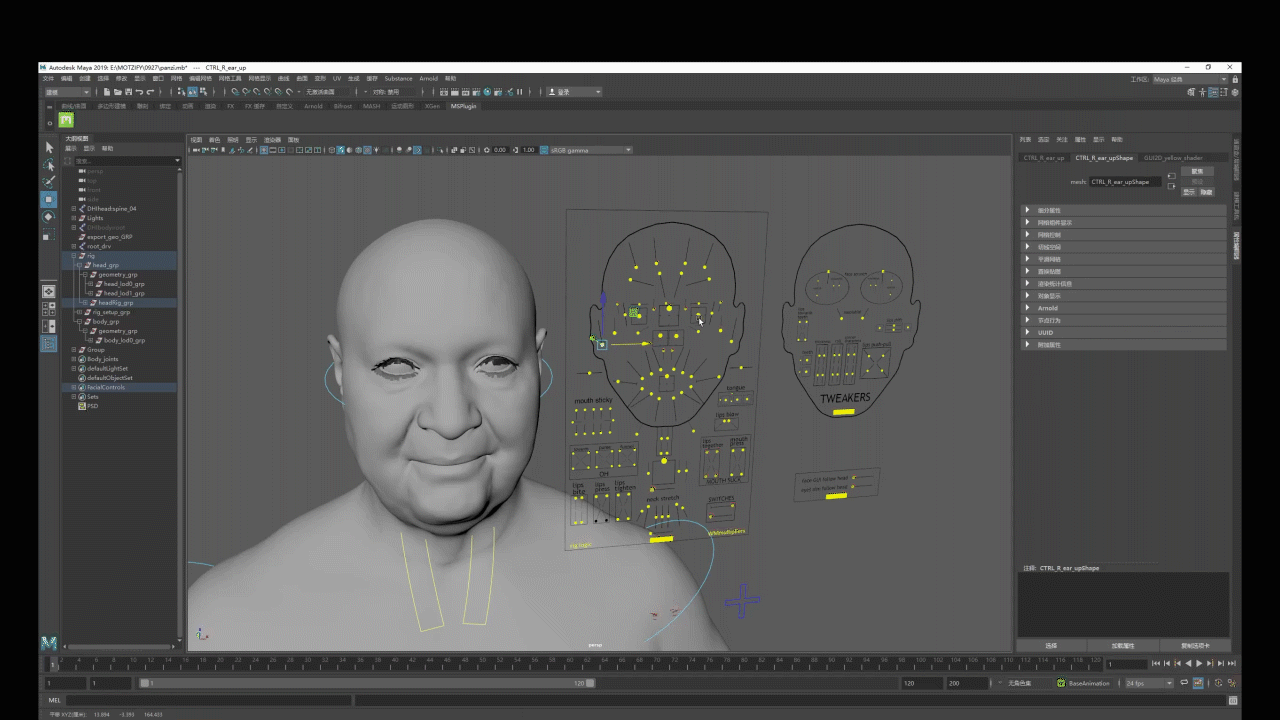Click the playback range slider bar

click(x=366, y=684)
